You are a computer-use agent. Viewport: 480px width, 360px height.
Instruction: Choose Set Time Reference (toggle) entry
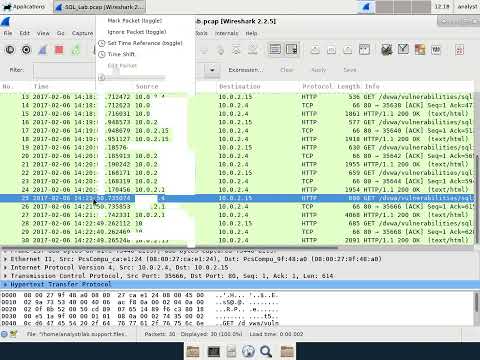click(145, 43)
